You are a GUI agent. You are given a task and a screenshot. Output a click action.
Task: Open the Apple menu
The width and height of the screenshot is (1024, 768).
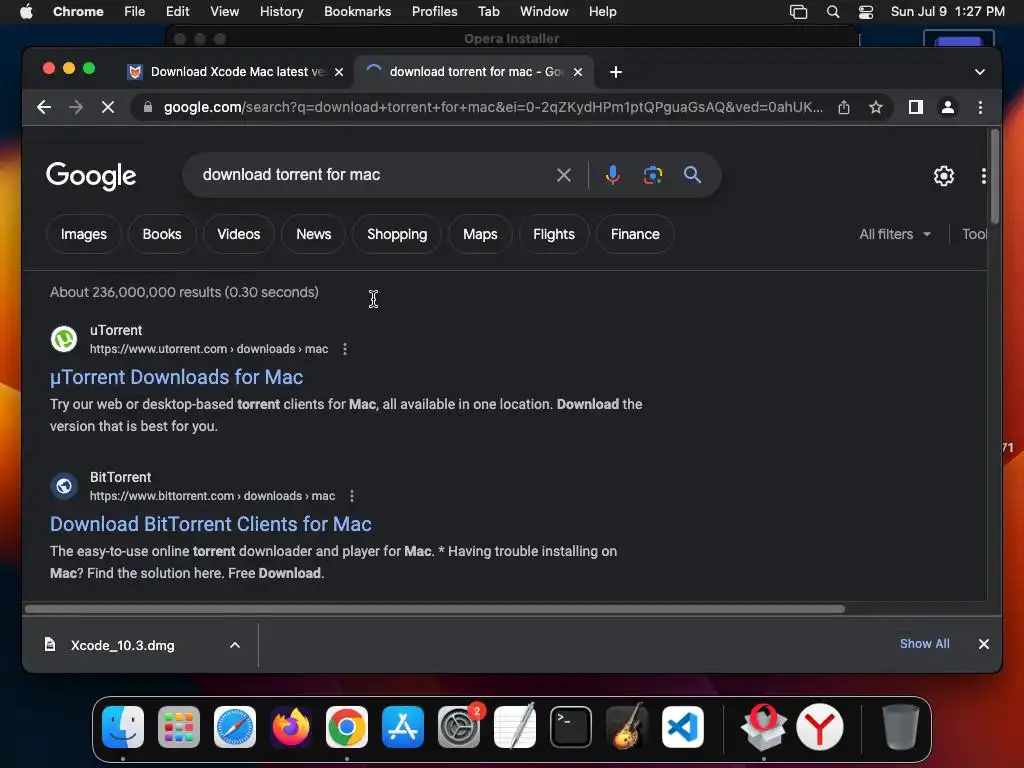point(26,12)
